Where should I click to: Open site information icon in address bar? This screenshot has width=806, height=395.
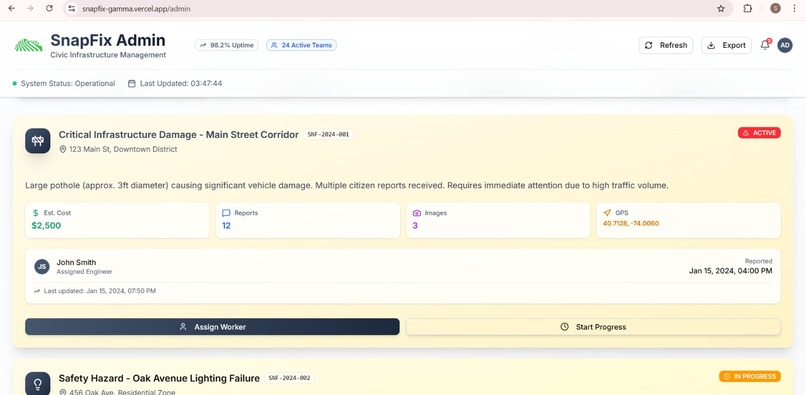tap(72, 9)
